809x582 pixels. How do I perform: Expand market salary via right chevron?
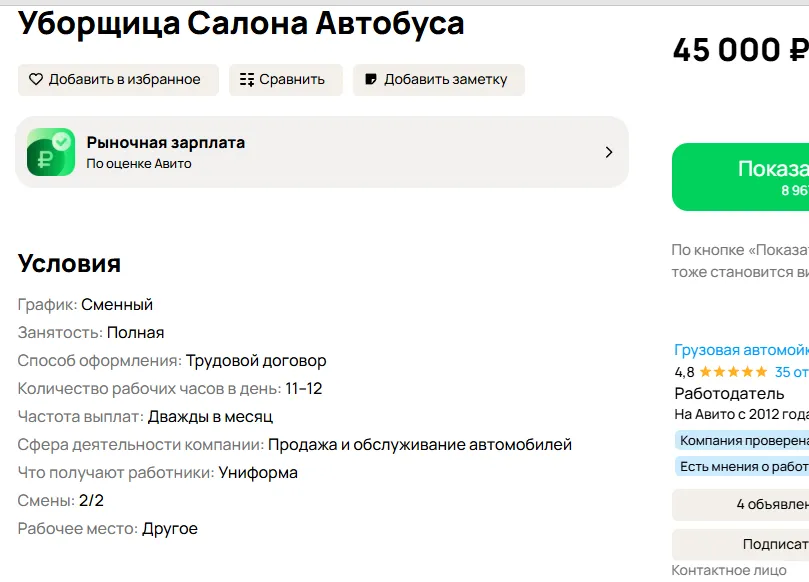[609, 152]
